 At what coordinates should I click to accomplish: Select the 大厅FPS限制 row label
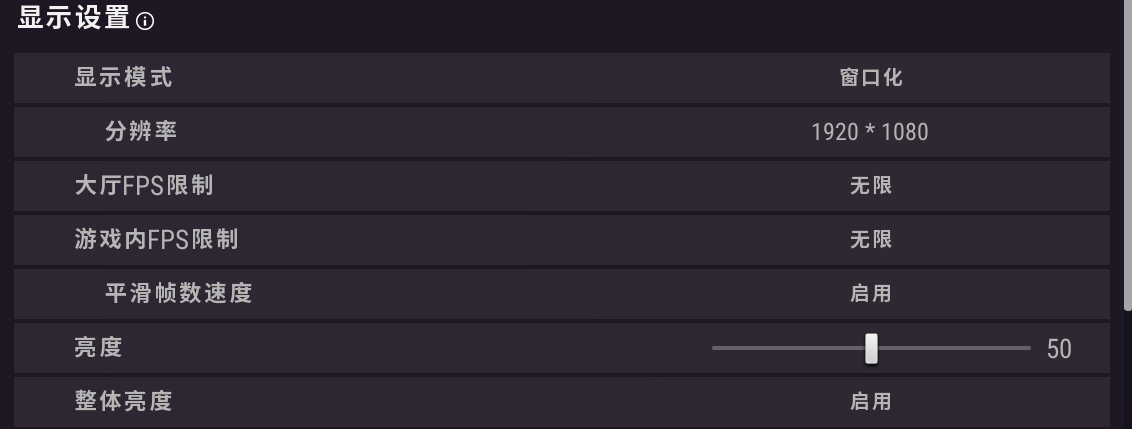click(x=143, y=185)
